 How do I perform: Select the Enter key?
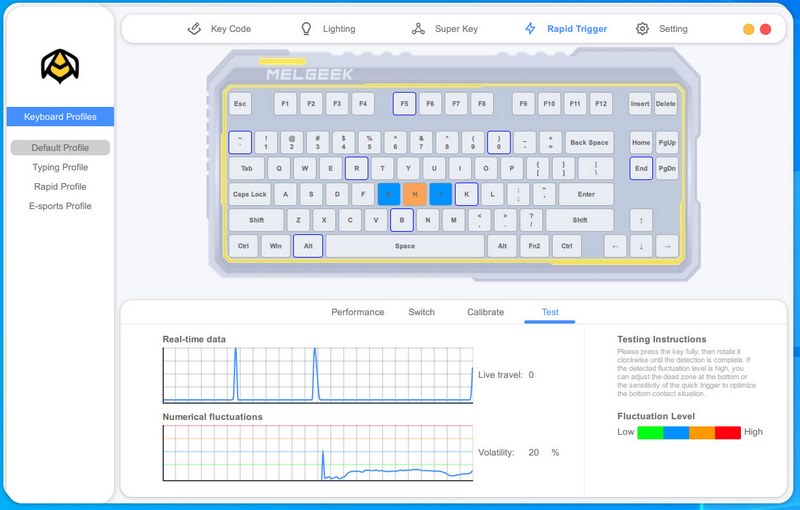(x=586, y=194)
